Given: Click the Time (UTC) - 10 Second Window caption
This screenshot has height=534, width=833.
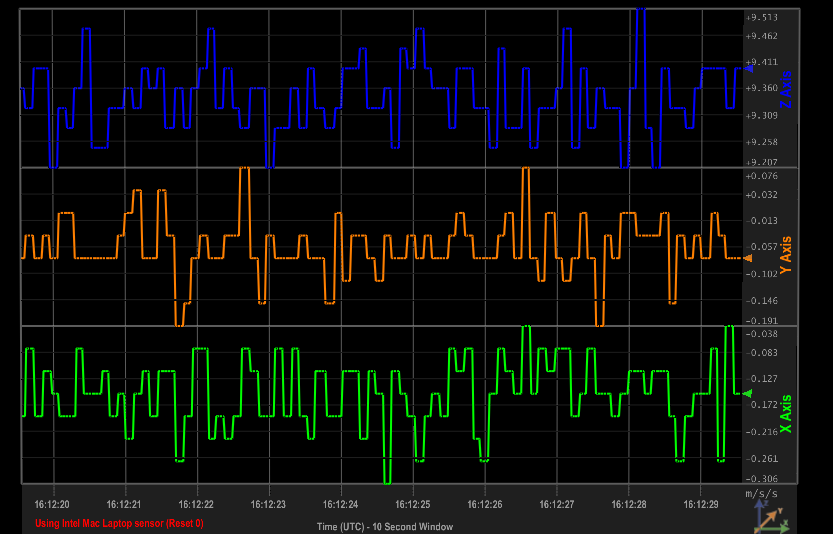Looking at the screenshot, I should (x=385, y=527).
